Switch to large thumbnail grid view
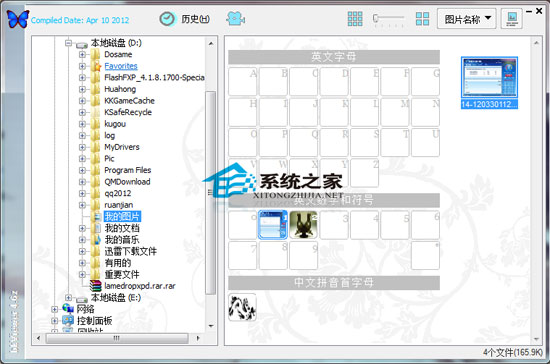Screen dimensions: 550x364 point(422,19)
